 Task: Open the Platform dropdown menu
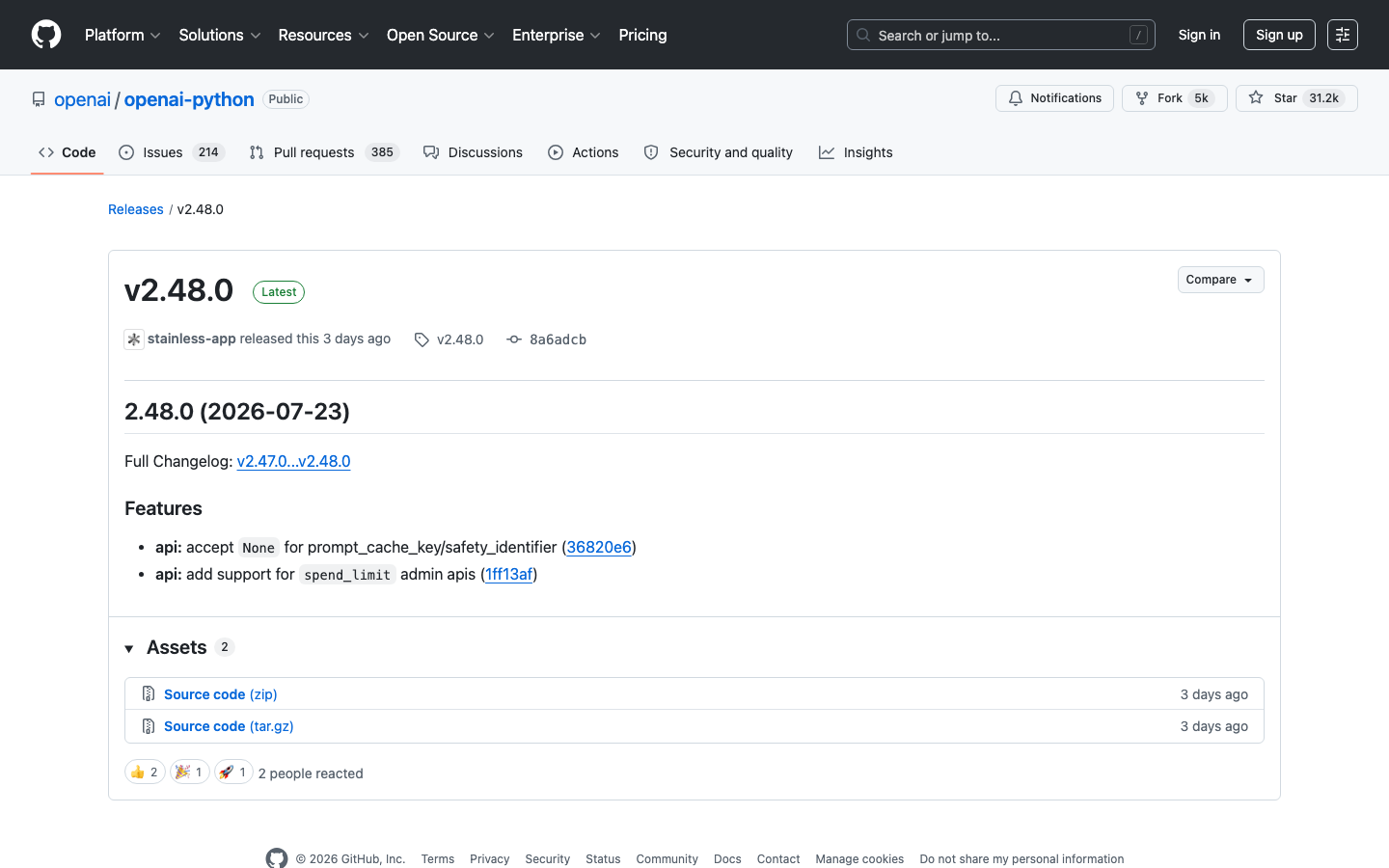(x=123, y=35)
